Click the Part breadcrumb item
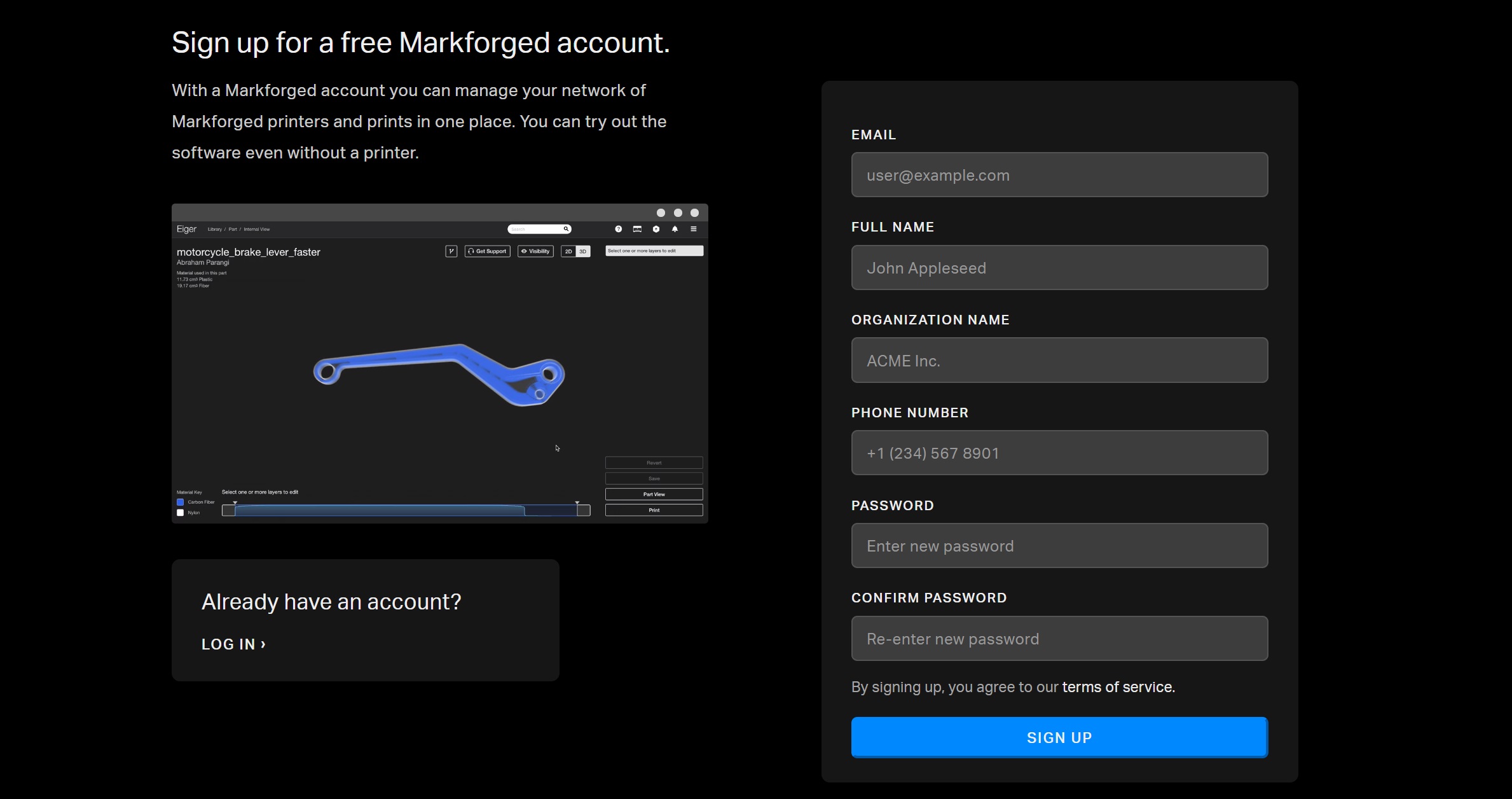 pyautogui.click(x=233, y=229)
